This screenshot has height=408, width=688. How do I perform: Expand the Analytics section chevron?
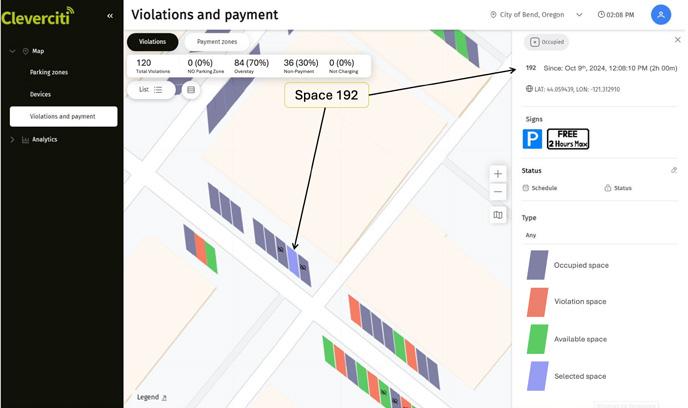coord(12,140)
